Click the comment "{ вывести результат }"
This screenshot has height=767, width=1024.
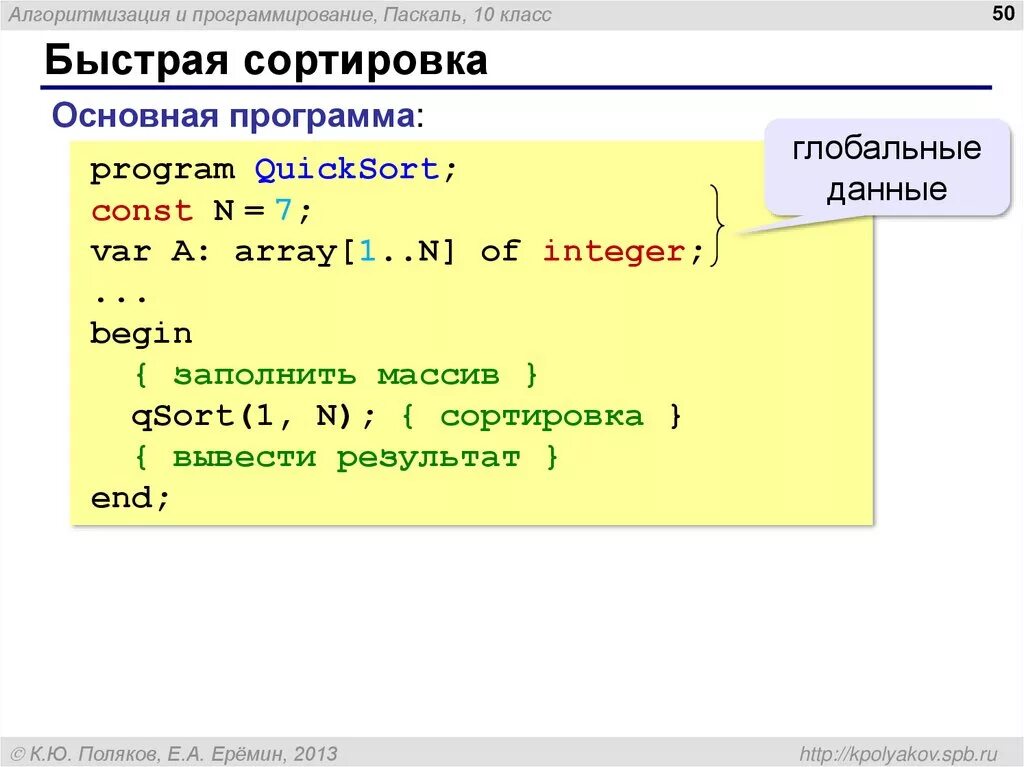coord(346,457)
